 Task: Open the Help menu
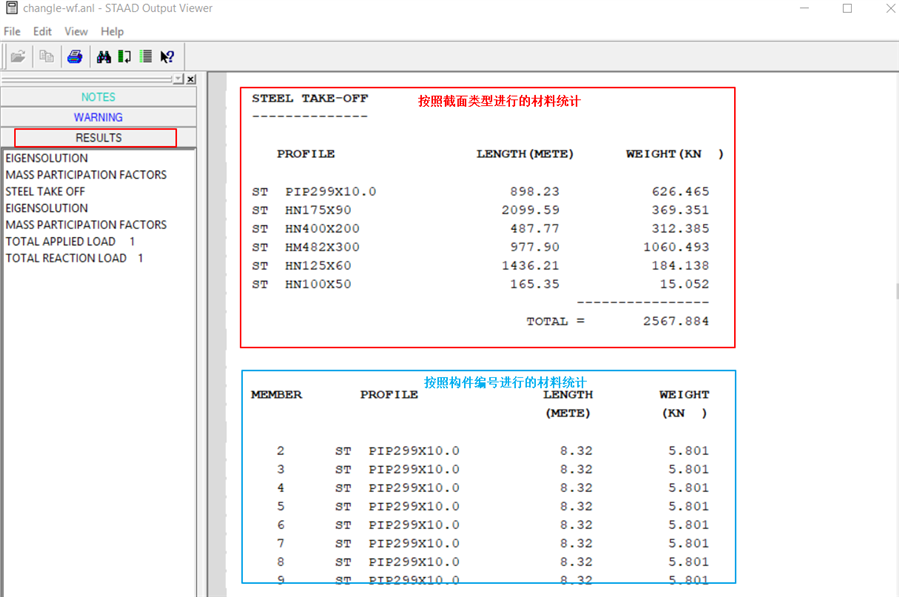point(112,32)
